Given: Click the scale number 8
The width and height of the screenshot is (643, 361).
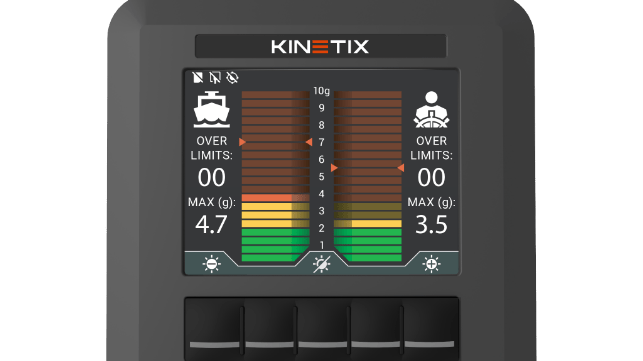Looking at the screenshot, I should pyautogui.click(x=322, y=125).
